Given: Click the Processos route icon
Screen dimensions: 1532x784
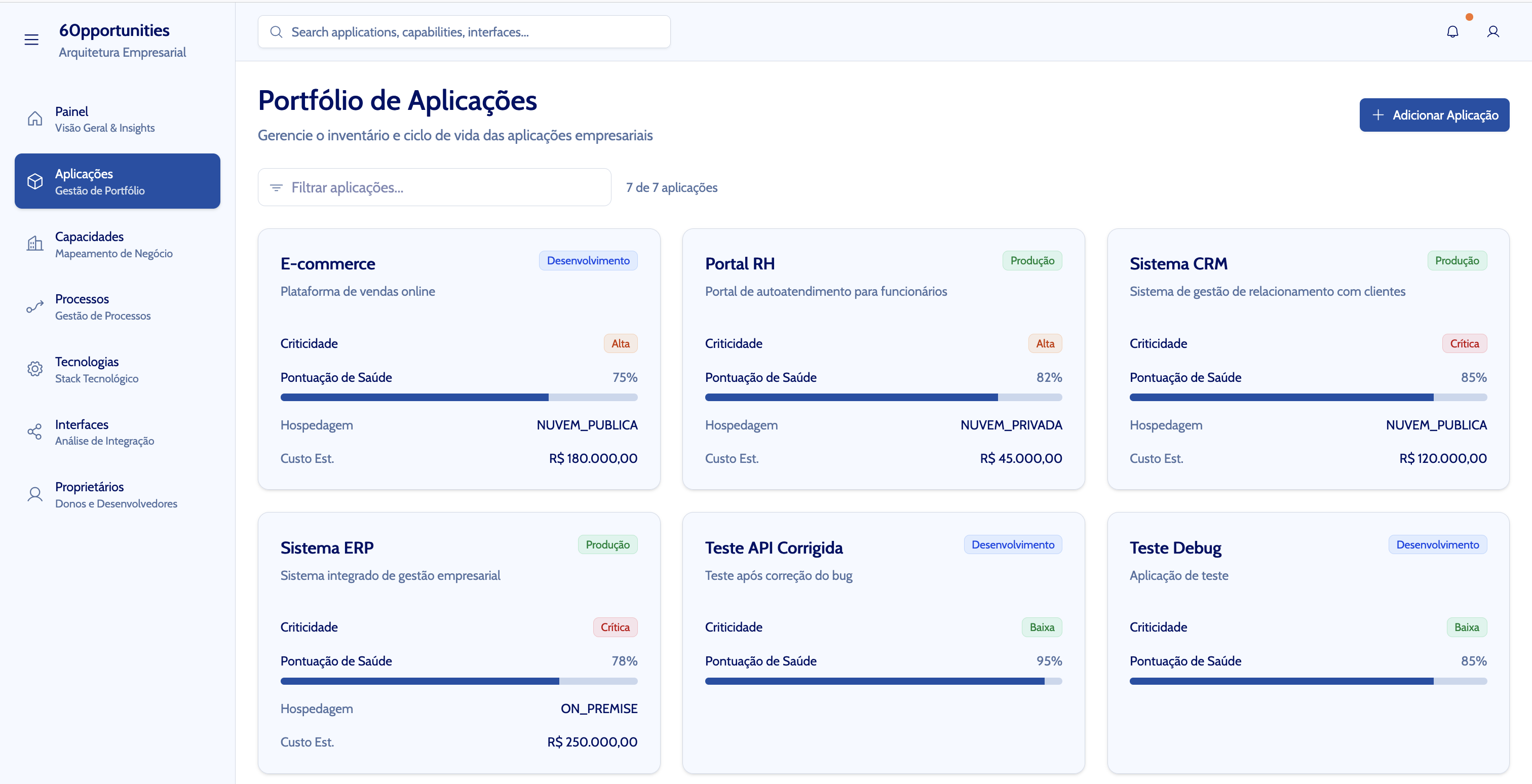Looking at the screenshot, I should (35, 307).
